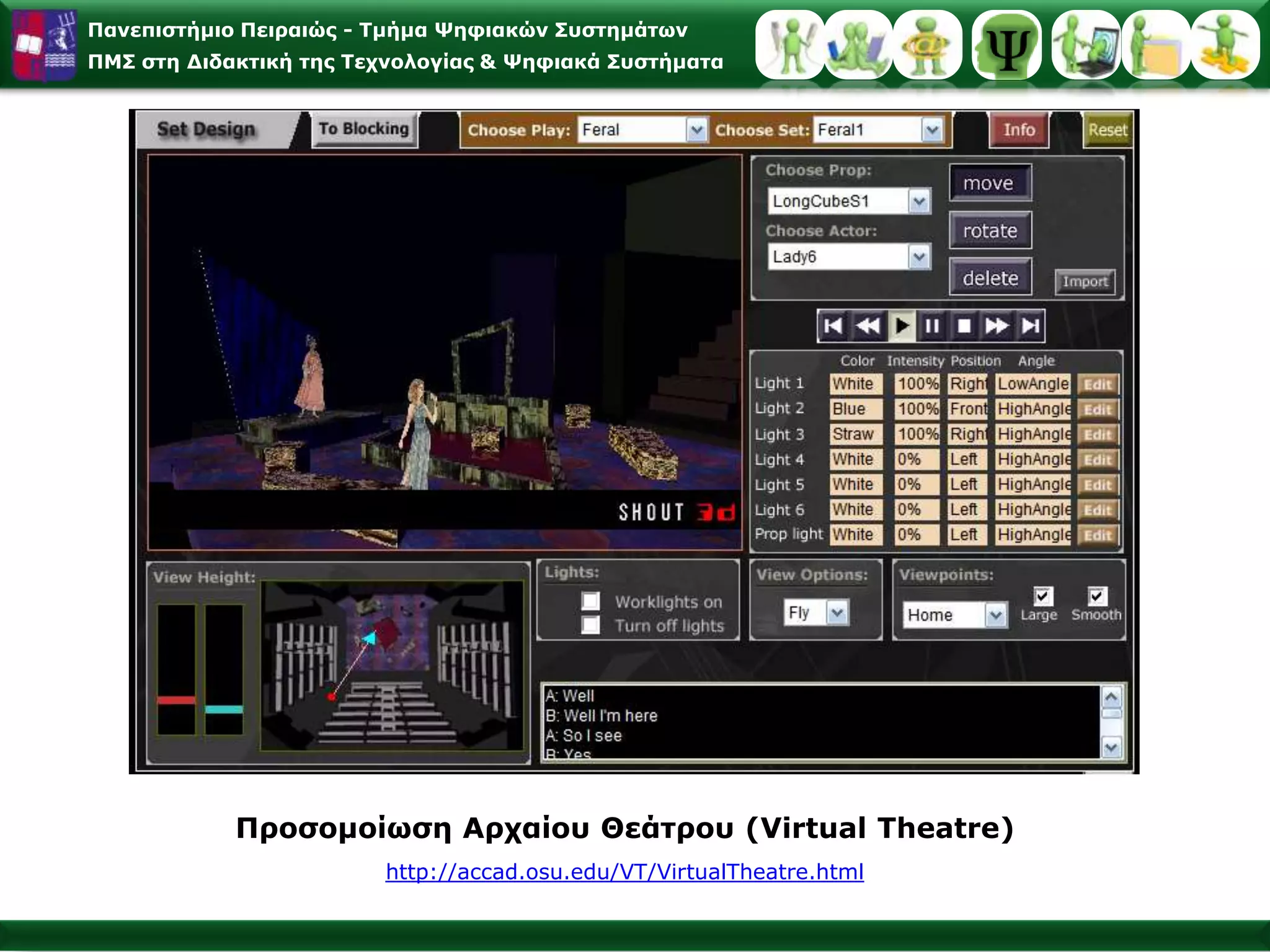Image resolution: width=1270 pixels, height=952 pixels.
Task: Click the Rewind playback button
Action: (x=867, y=326)
